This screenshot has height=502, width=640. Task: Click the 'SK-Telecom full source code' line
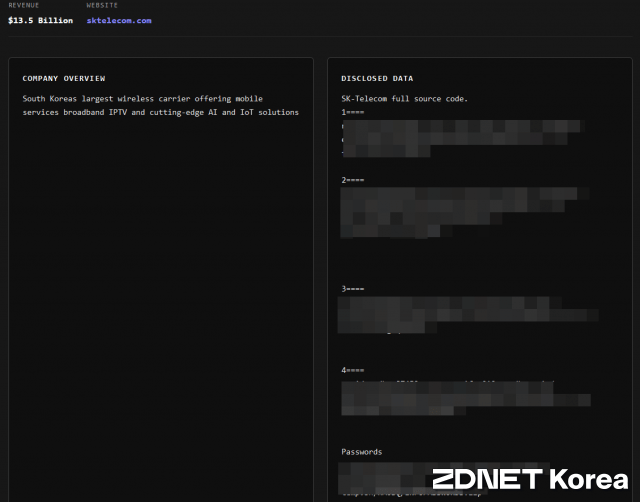pyautogui.click(x=404, y=99)
